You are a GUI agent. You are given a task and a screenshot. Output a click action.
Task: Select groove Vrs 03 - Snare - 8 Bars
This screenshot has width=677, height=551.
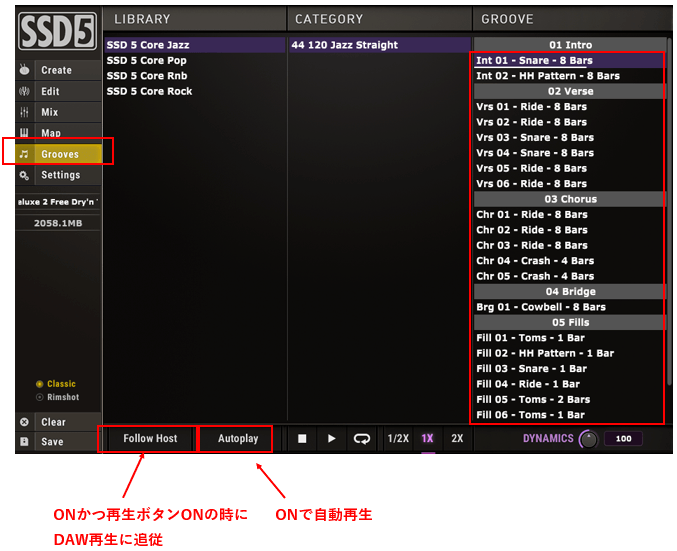(570, 138)
